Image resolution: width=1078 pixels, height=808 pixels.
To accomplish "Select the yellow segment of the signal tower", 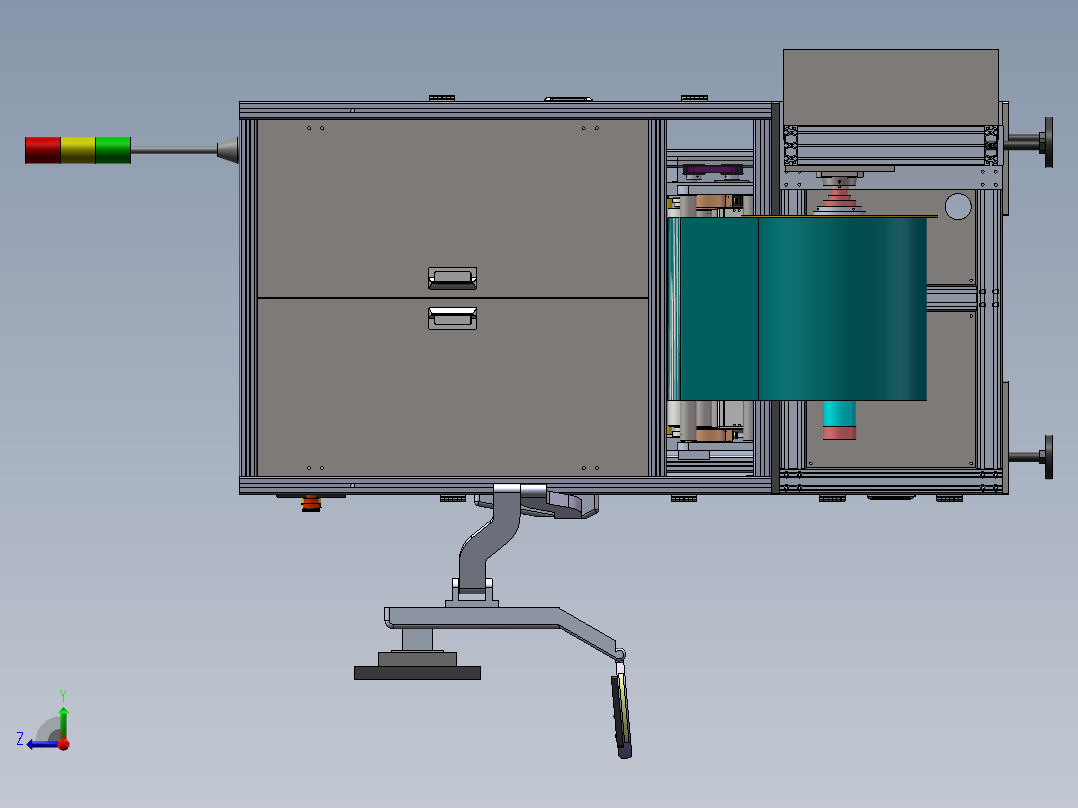I will (x=78, y=151).
